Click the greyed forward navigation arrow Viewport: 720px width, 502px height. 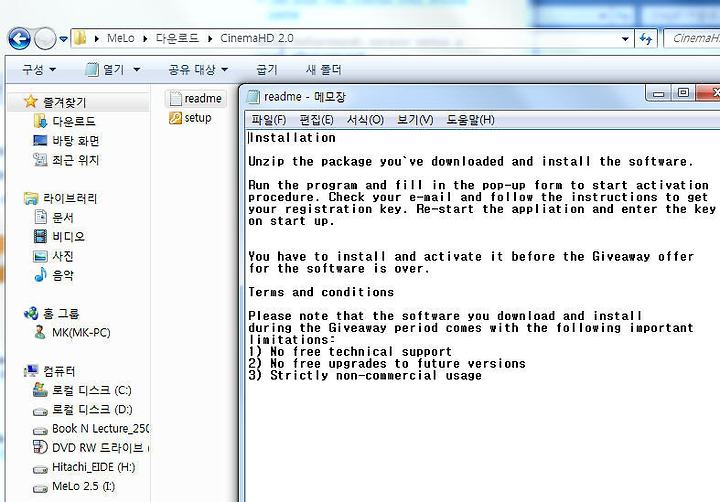point(45,39)
